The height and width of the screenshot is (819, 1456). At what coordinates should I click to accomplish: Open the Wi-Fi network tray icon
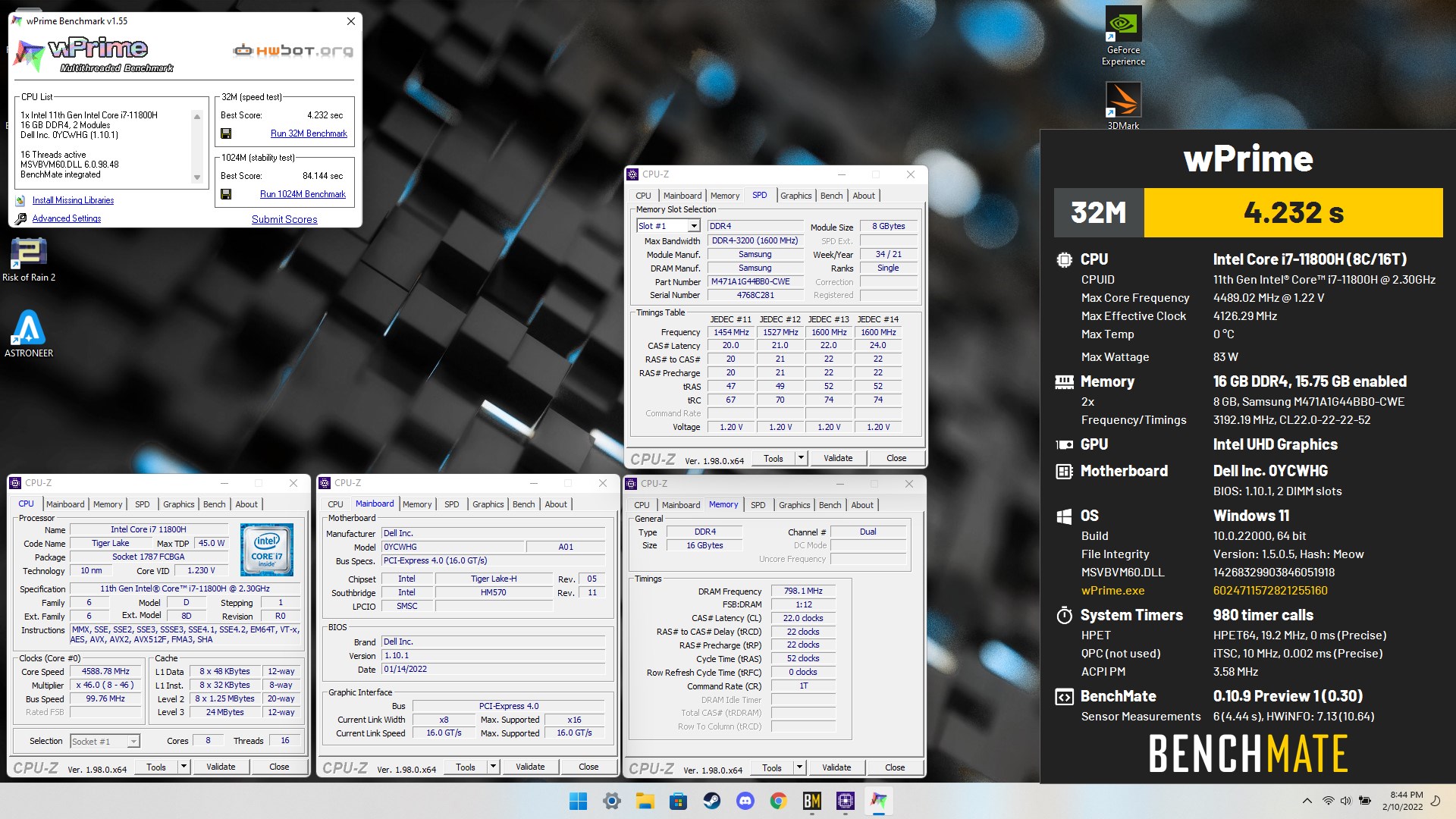1328,801
